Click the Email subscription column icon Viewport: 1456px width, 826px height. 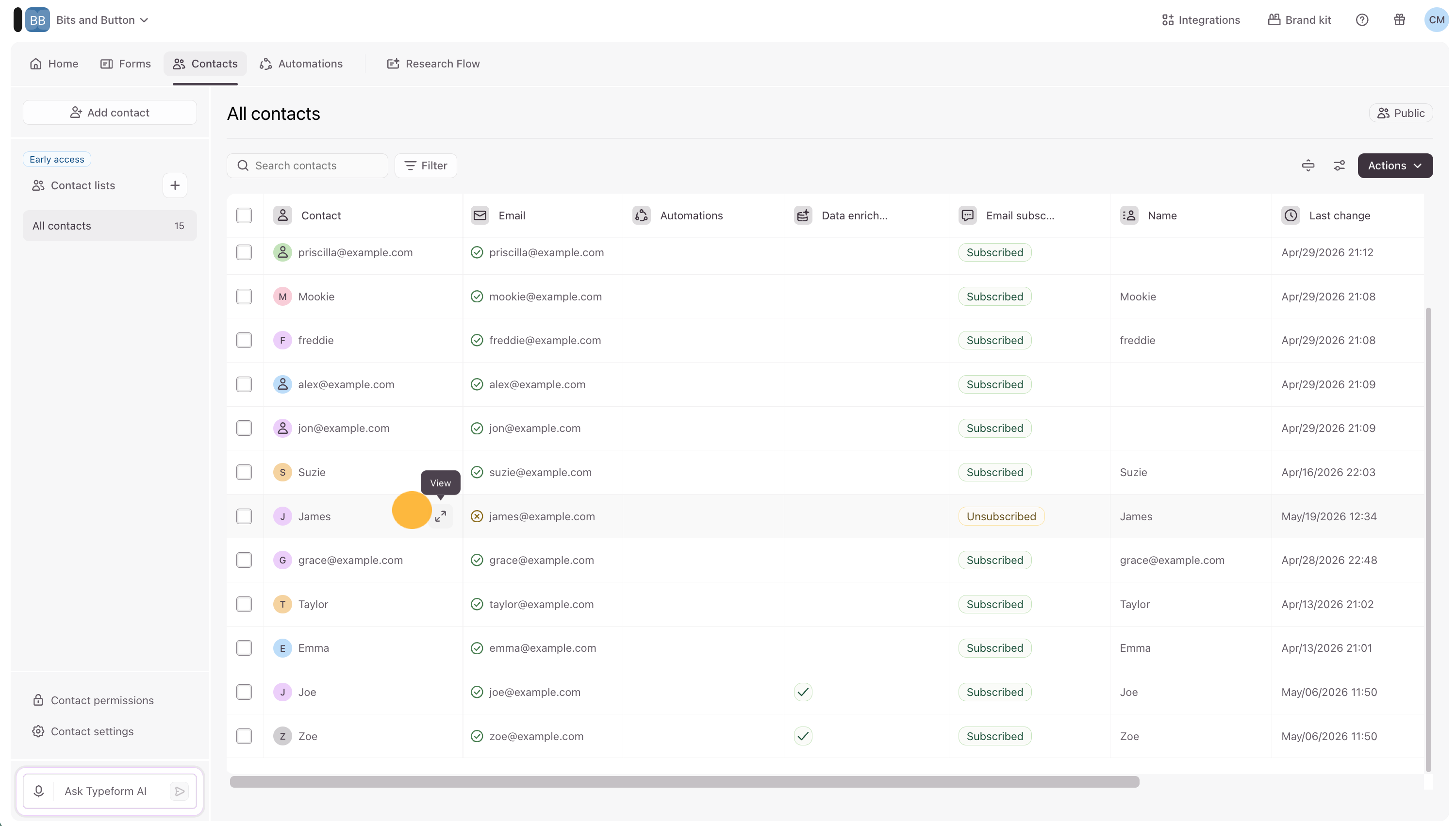(968, 215)
